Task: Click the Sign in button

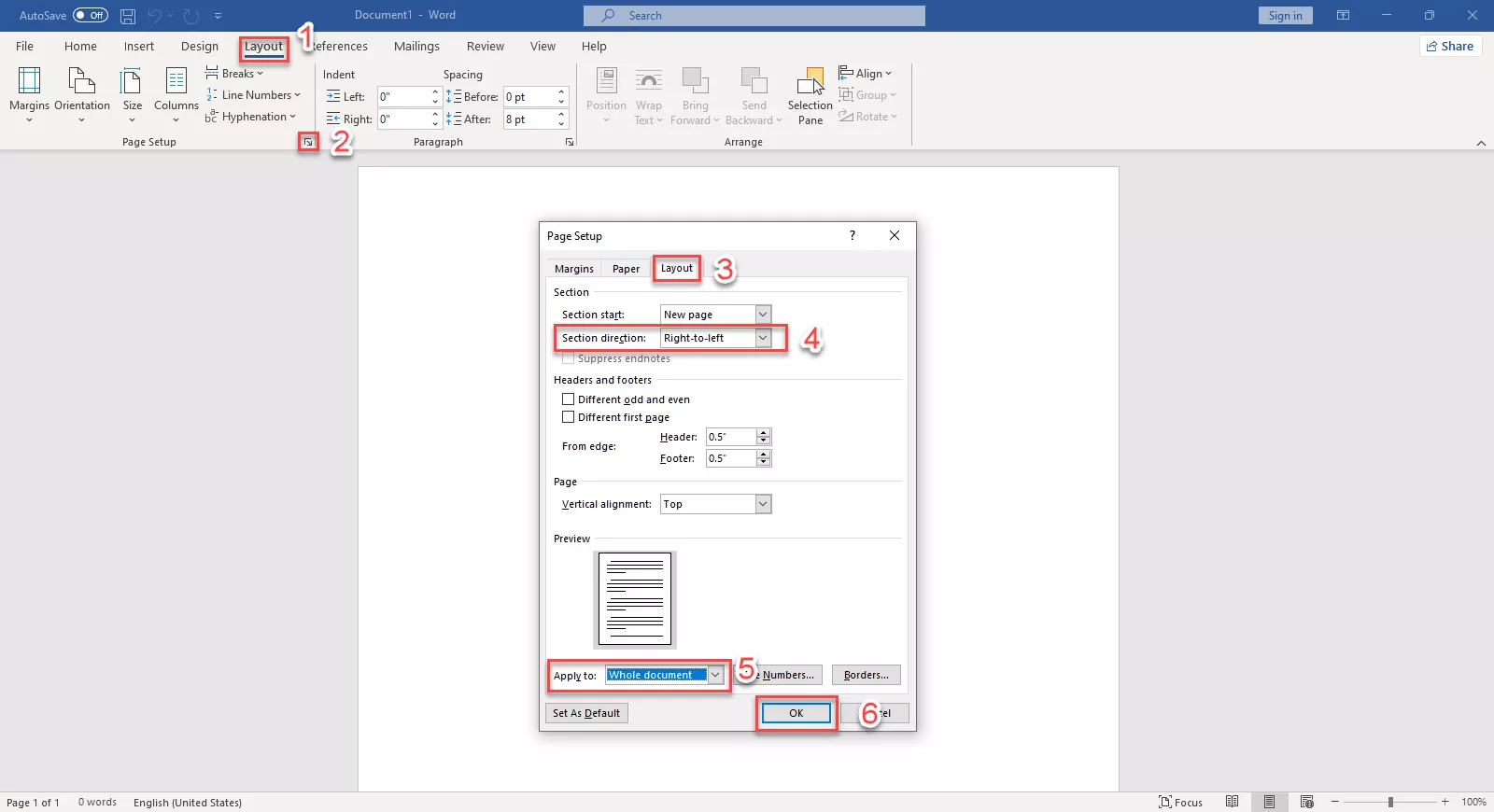Action: coord(1285,15)
